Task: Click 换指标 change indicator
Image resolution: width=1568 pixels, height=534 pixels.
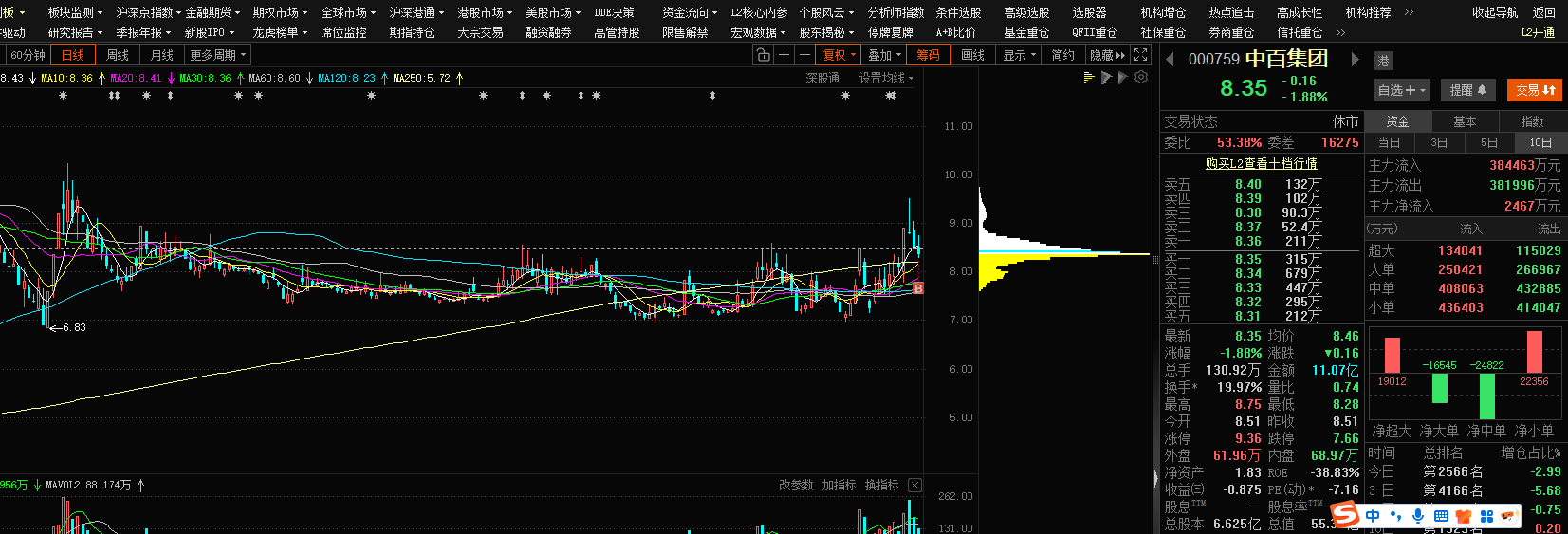Action: coord(881,485)
